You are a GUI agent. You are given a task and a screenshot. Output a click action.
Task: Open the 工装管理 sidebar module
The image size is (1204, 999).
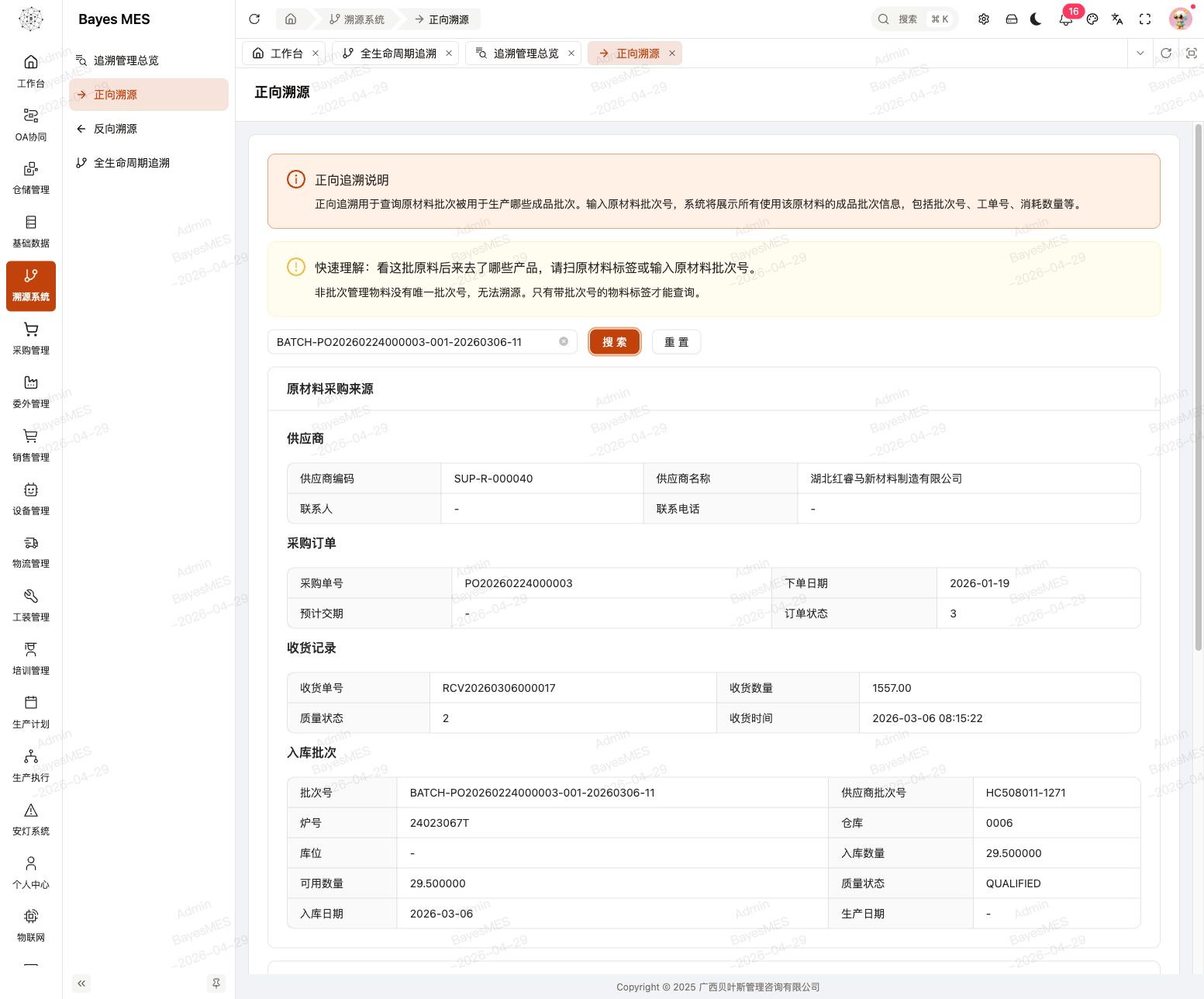[x=31, y=606]
